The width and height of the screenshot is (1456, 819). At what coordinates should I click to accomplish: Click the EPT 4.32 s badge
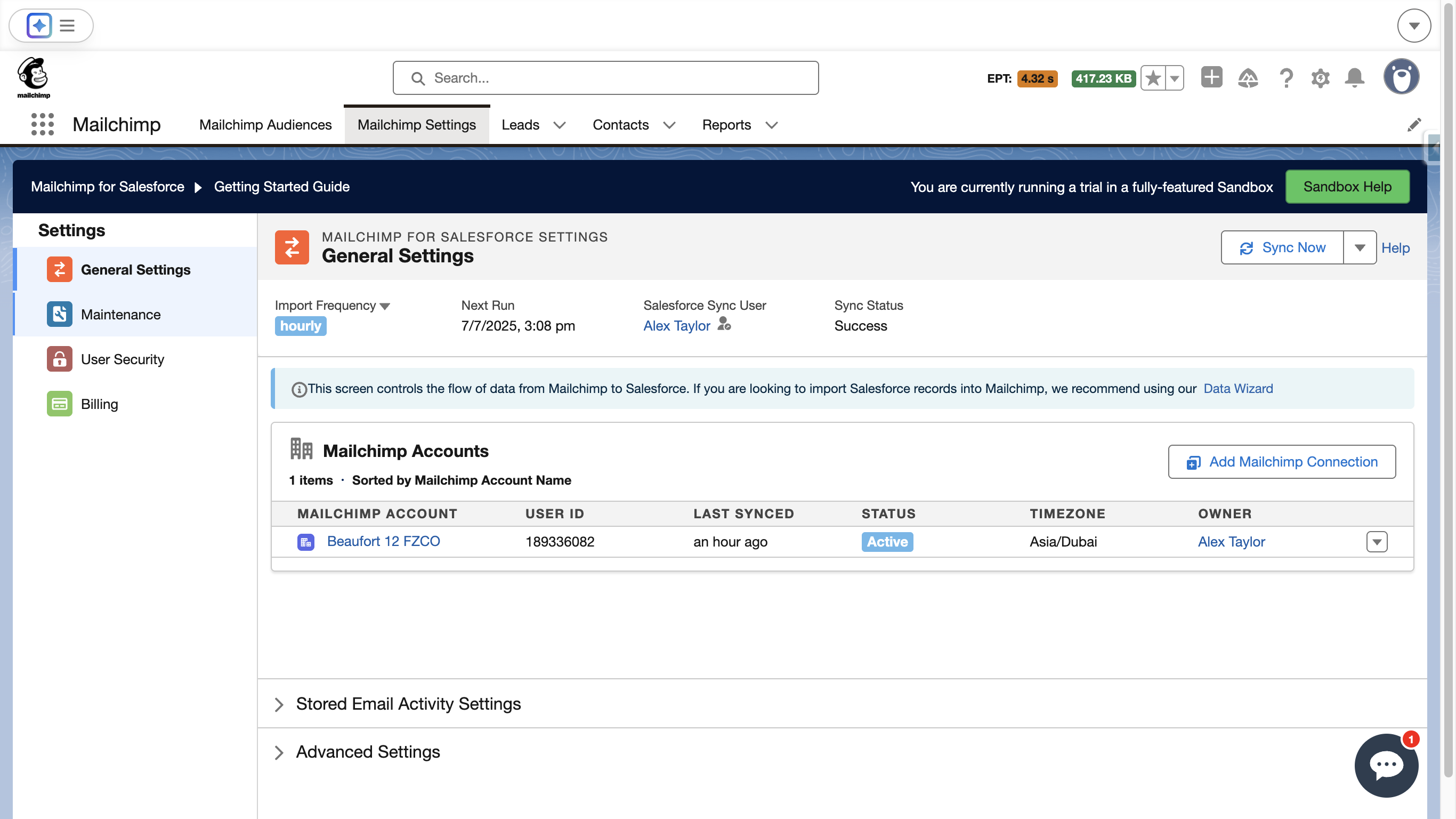[x=1037, y=78]
